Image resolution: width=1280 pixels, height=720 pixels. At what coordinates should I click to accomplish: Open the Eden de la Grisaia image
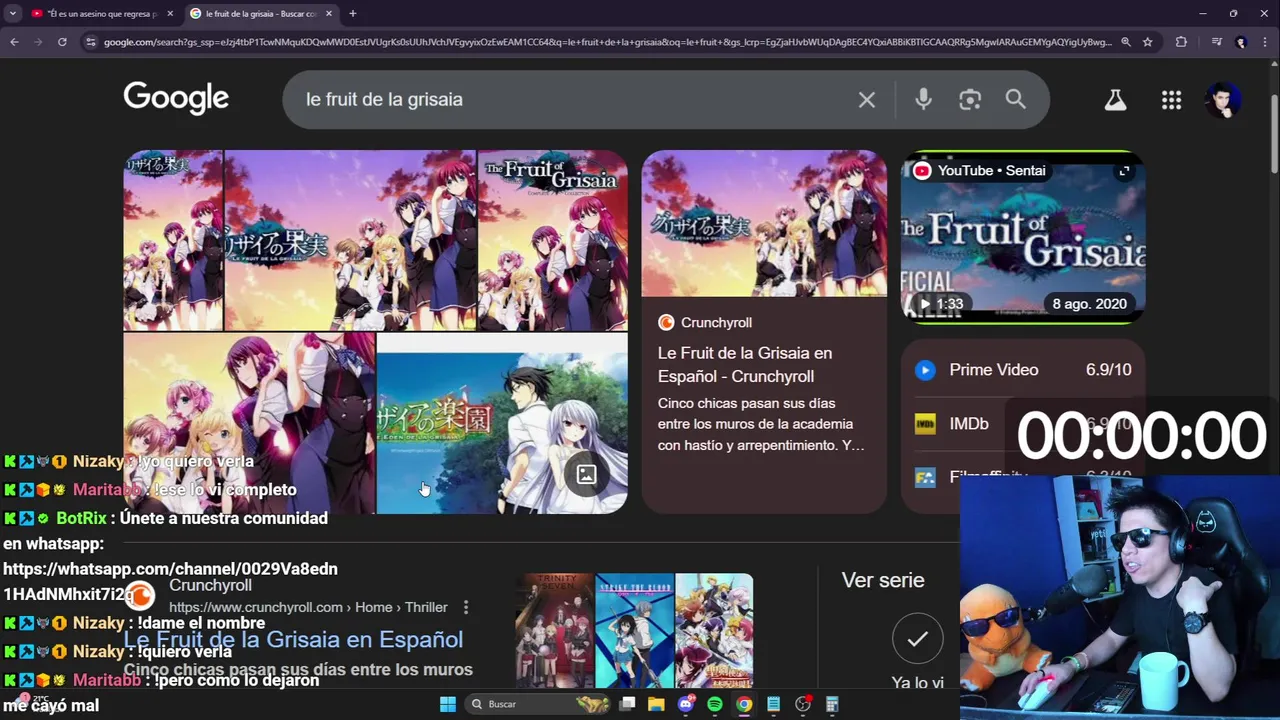point(502,424)
